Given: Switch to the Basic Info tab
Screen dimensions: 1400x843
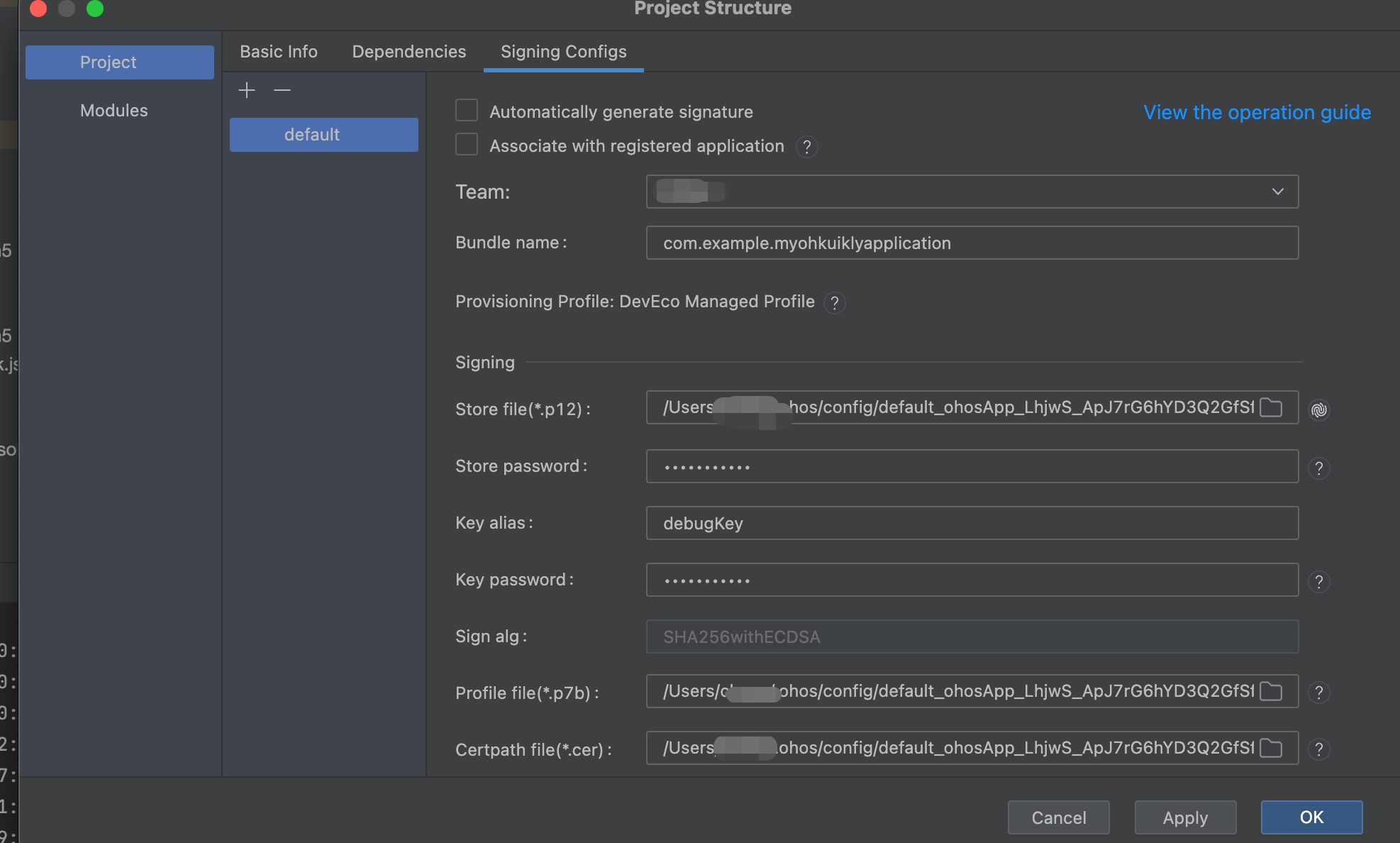Looking at the screenshot, I should click(279, 52).
